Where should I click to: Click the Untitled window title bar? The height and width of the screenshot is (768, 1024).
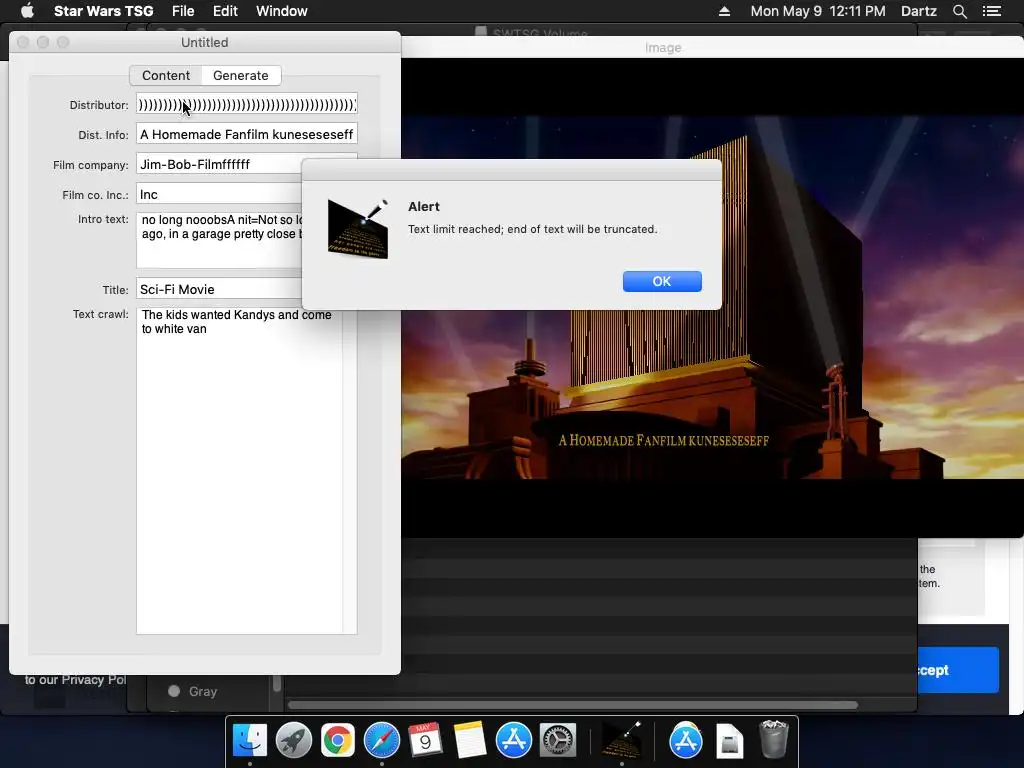[x=204, y=42]
